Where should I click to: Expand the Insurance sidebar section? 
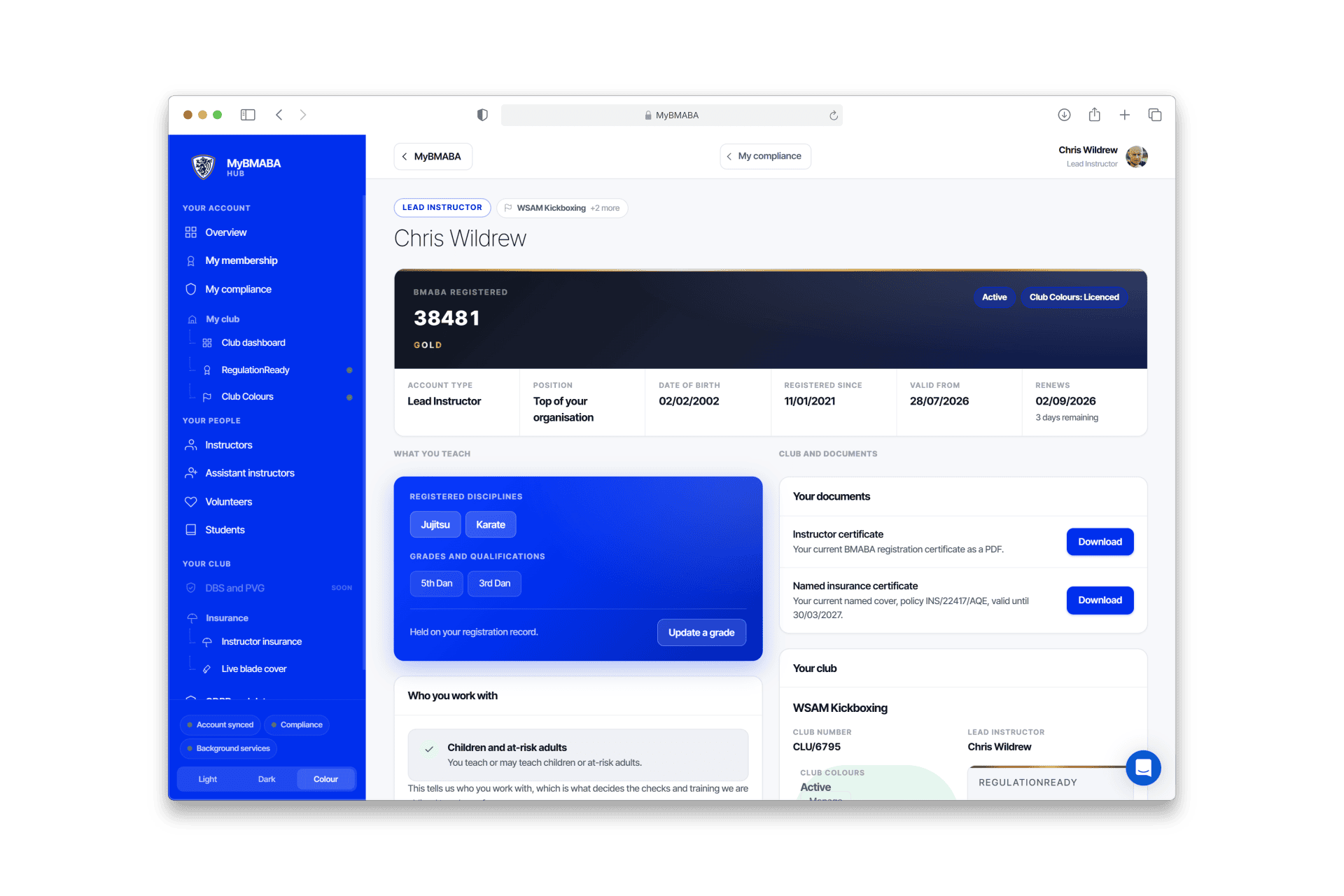(x=227, y=618)
